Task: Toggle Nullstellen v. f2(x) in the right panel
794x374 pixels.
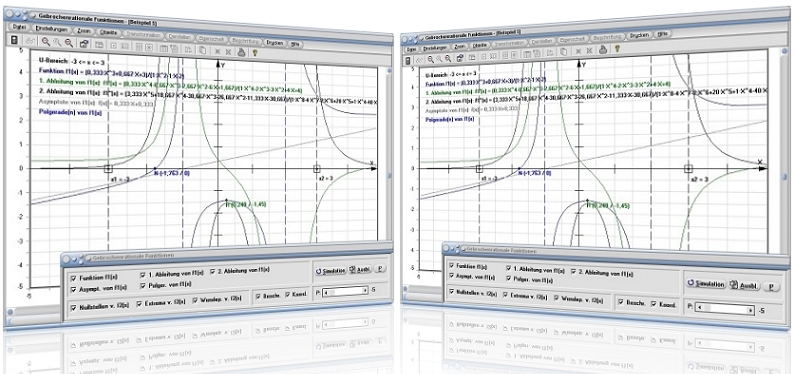Action: (452, 292)
